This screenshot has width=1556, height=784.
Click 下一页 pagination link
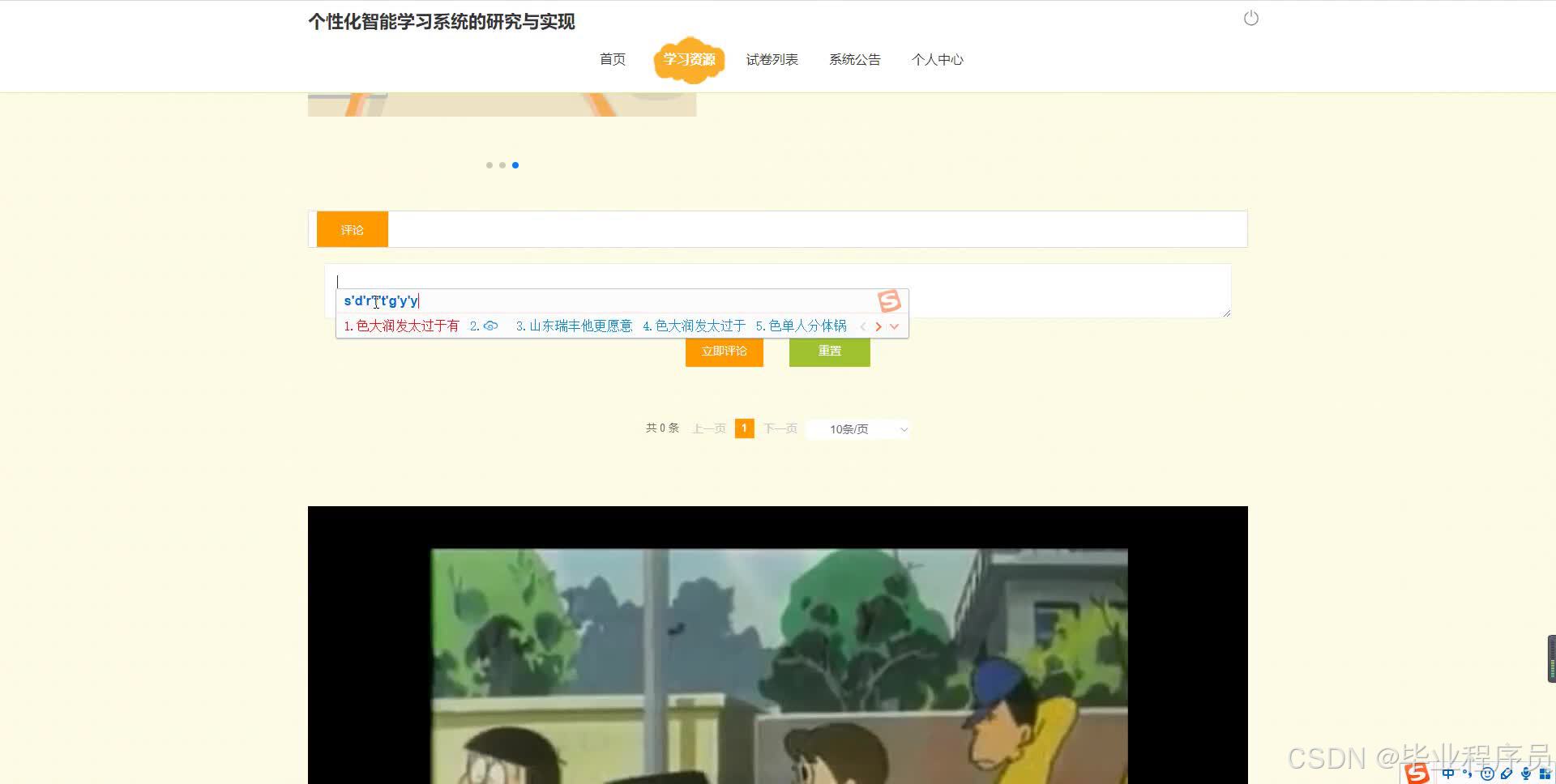[780, 428]
